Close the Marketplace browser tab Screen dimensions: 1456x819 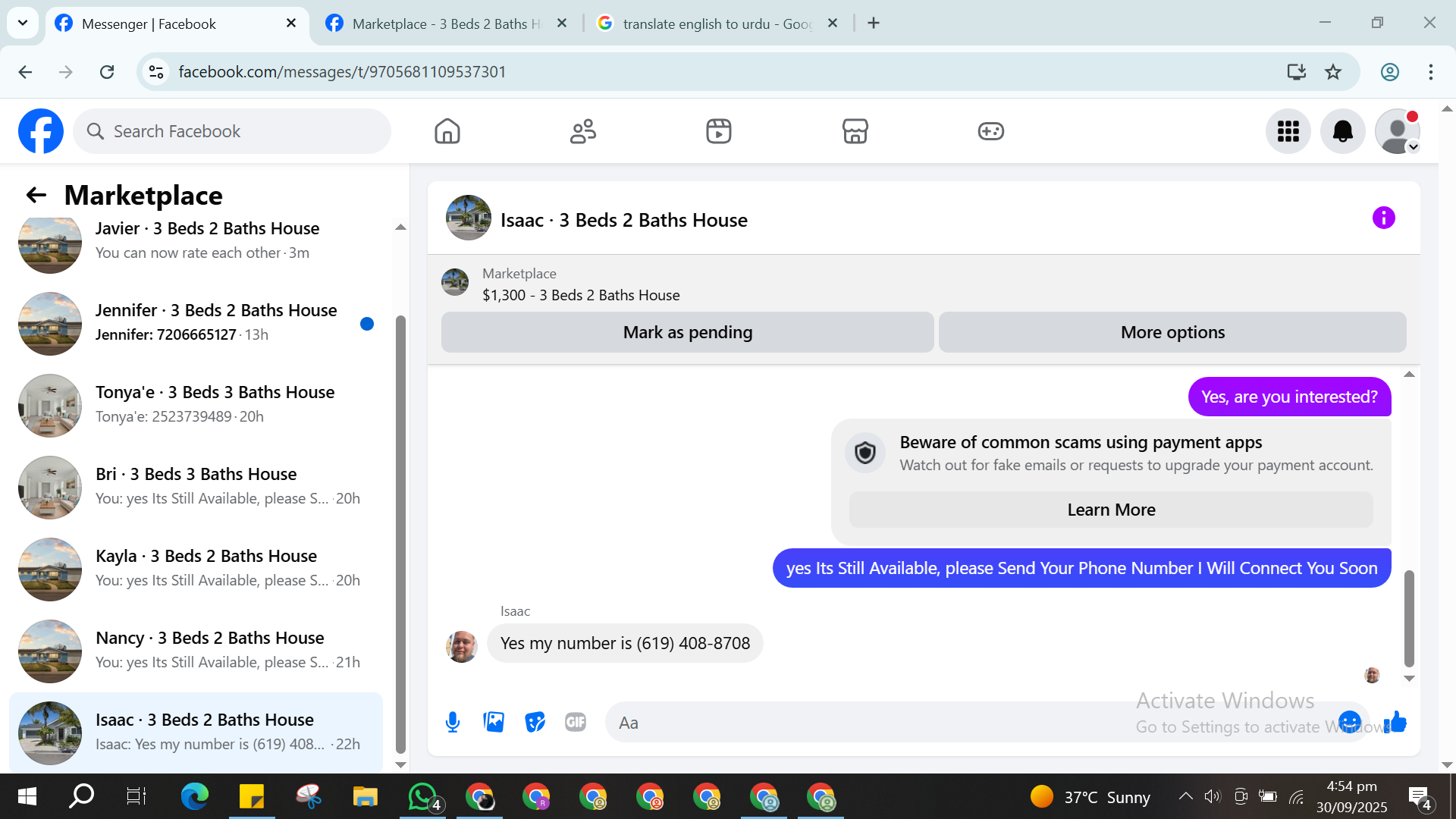pos(562,24)
